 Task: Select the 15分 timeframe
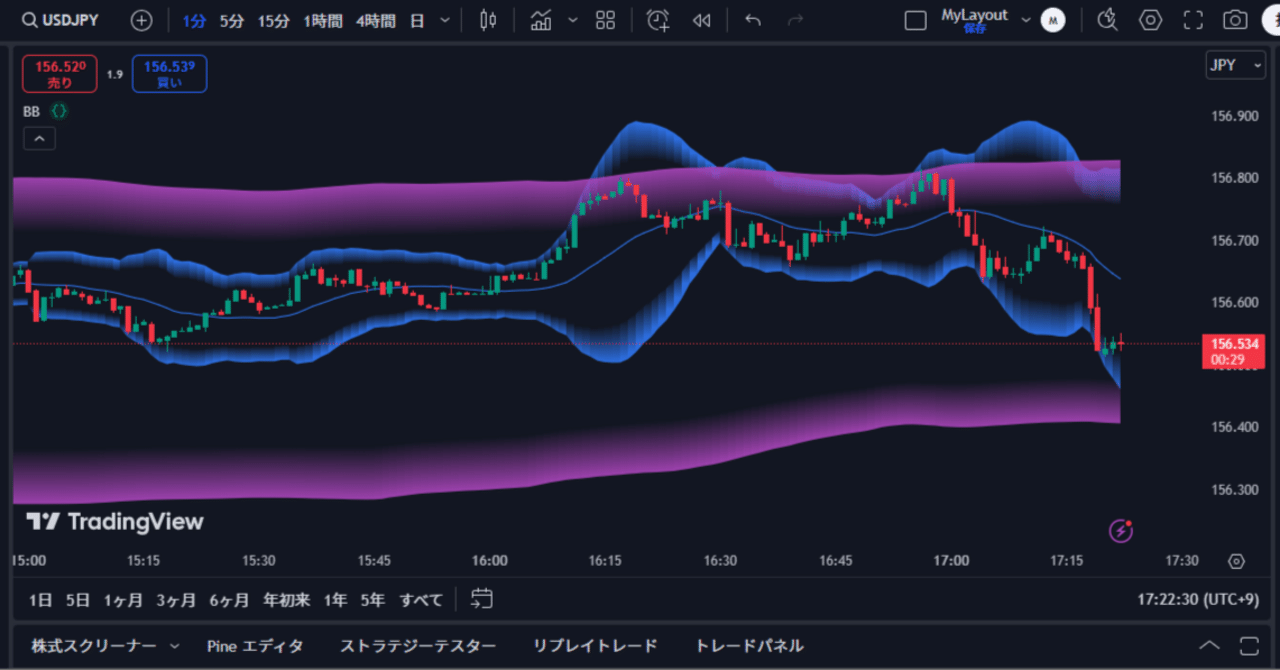pyautogui.click(x=273, y=20)
